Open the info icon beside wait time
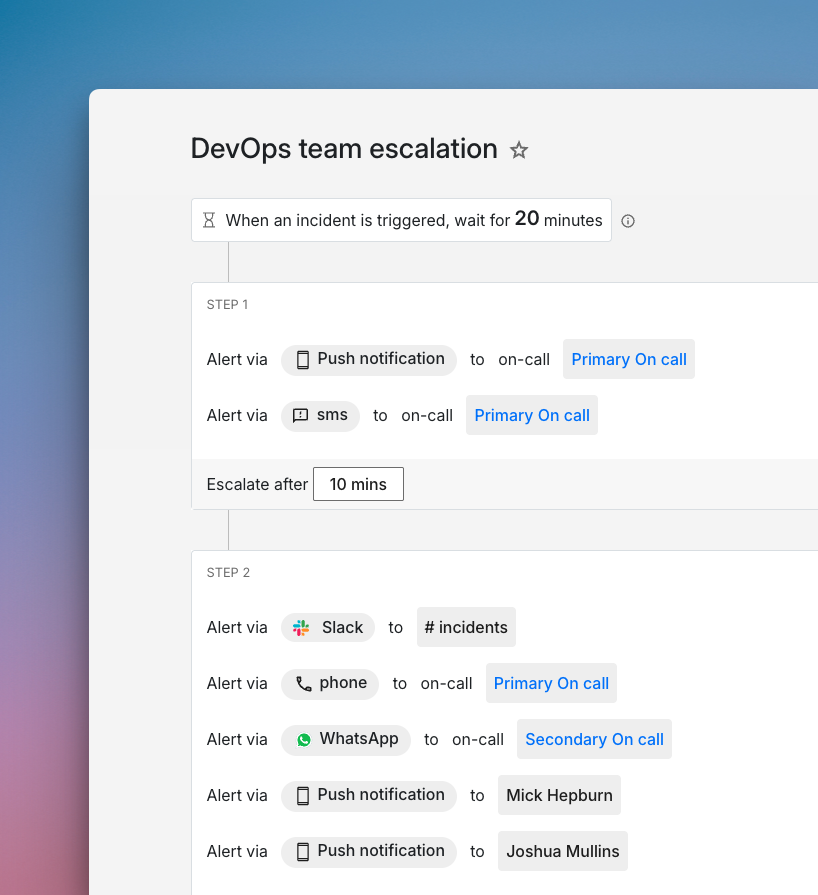Viewport: 818px width, 895px height. [x=628, y=221]
